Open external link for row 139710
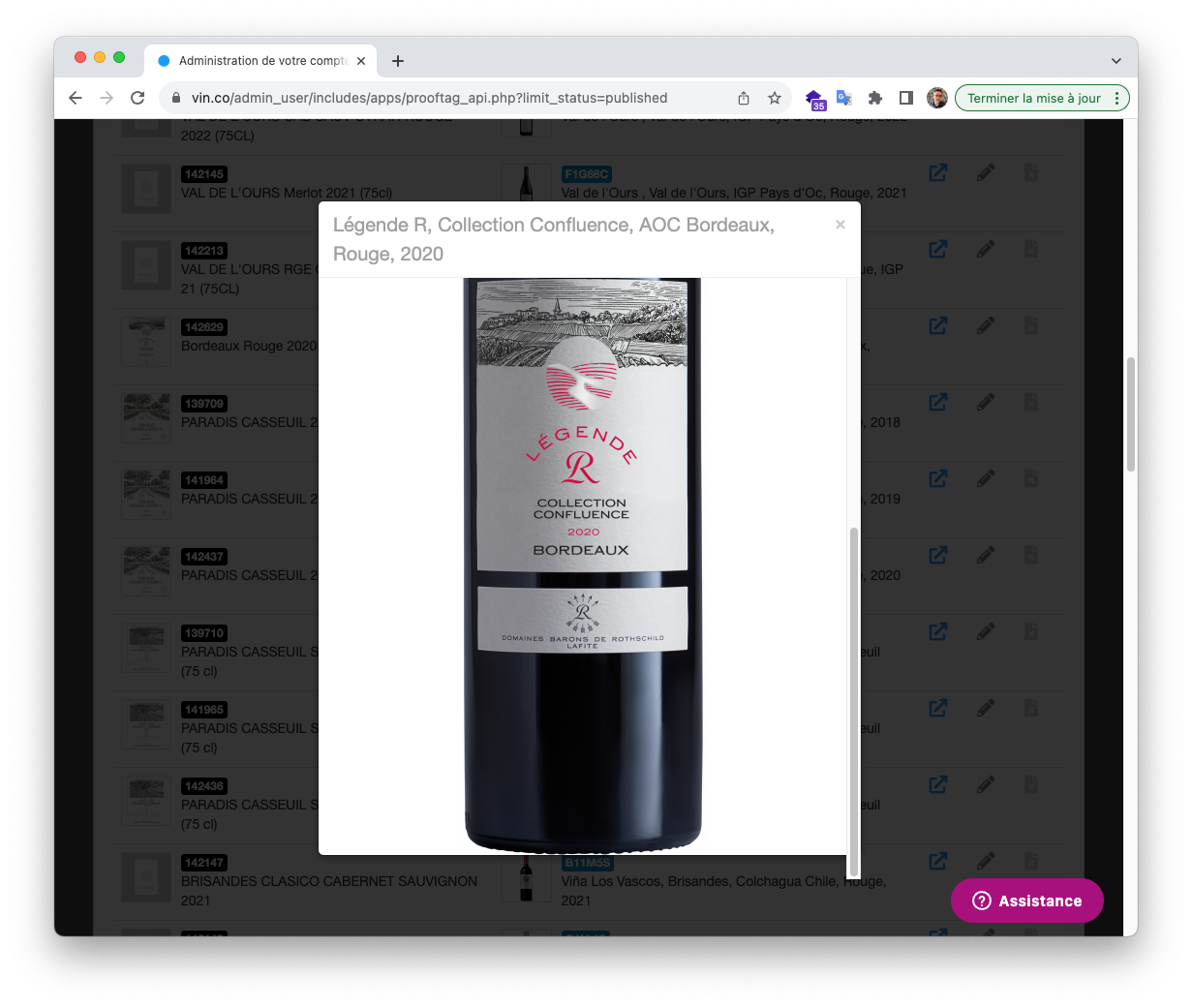The height and width of the screenshot is (1008, 1192). coord(938,631)
